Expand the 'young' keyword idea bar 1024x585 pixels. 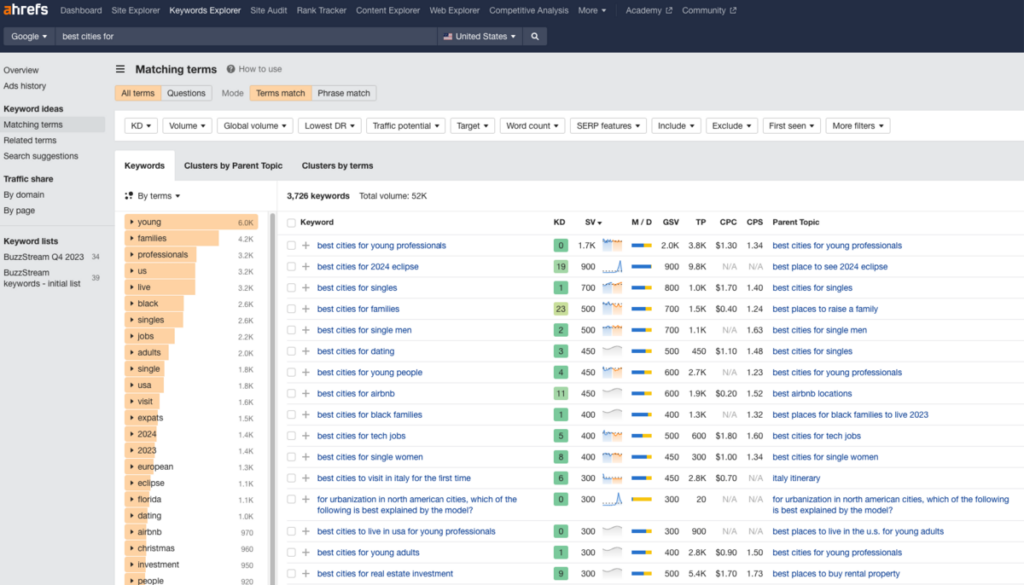pyautogui.click(x=130, y=221)
